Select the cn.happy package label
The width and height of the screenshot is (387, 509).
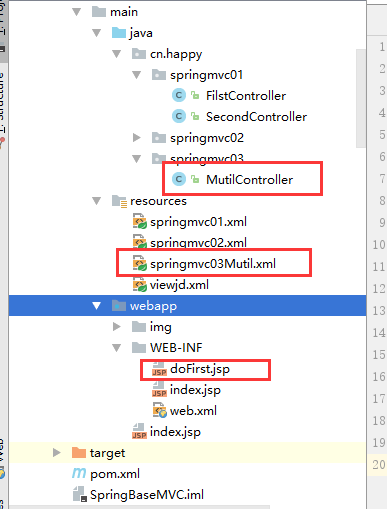[x=176, y=54]
